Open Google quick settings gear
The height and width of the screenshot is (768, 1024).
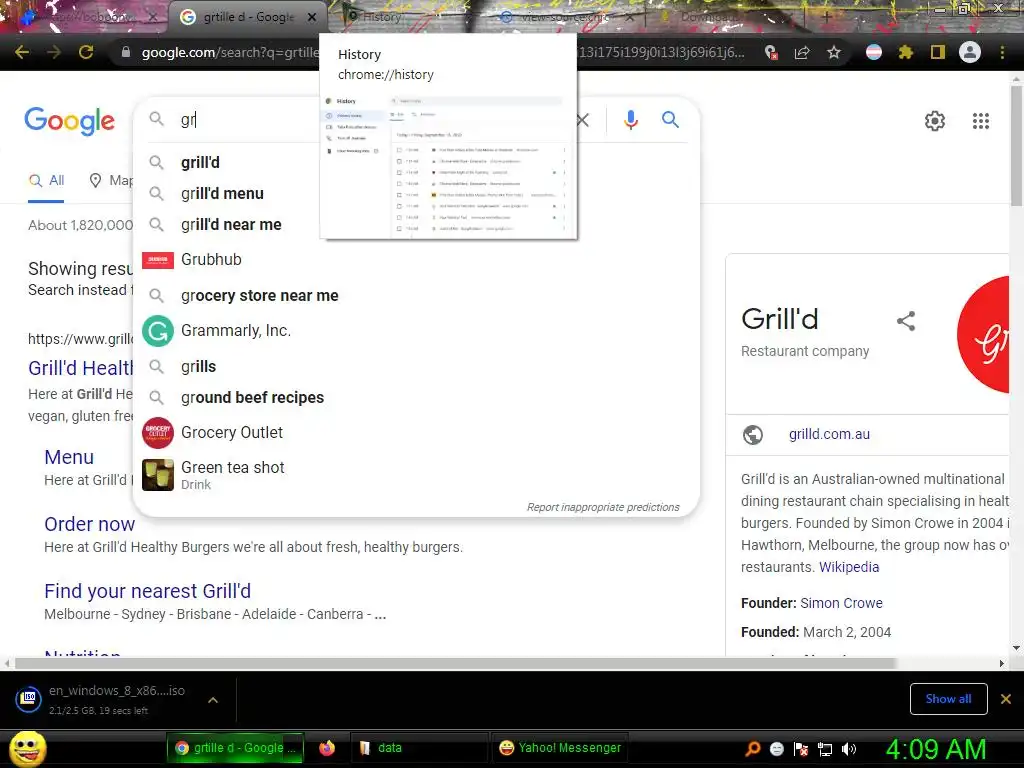point(935,121)
